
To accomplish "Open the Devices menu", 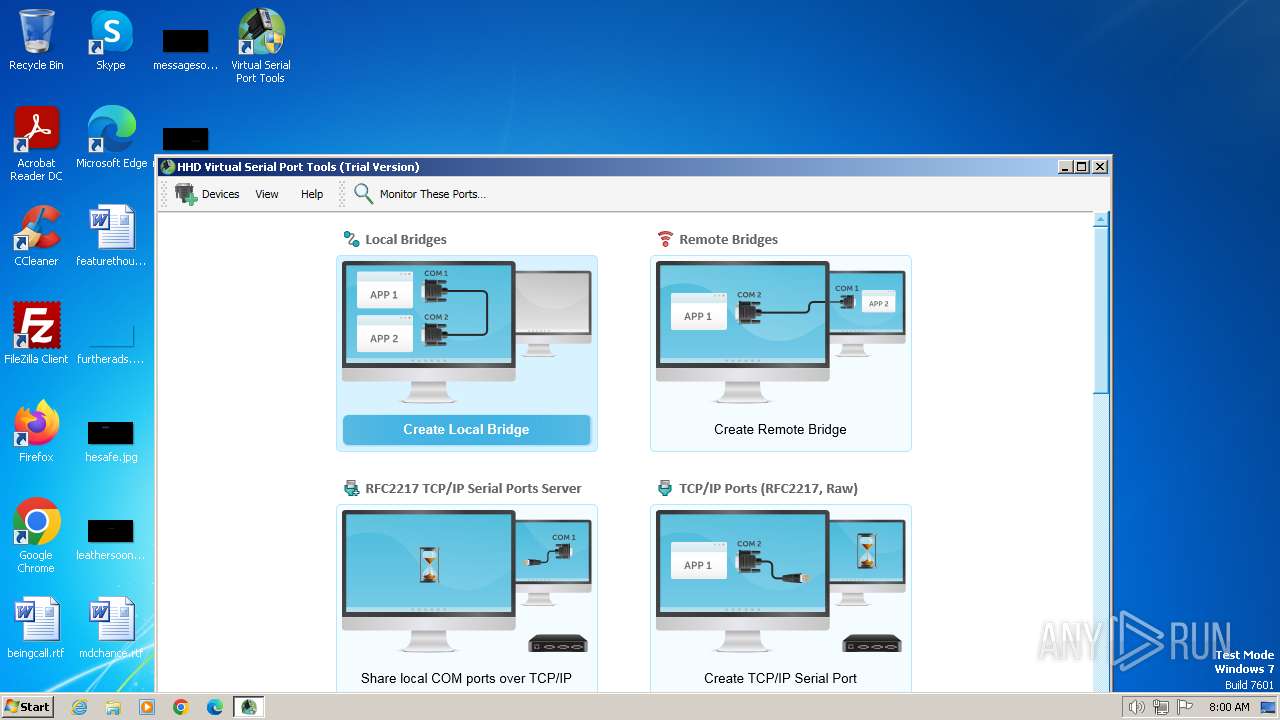I will [x=220, y=194].
